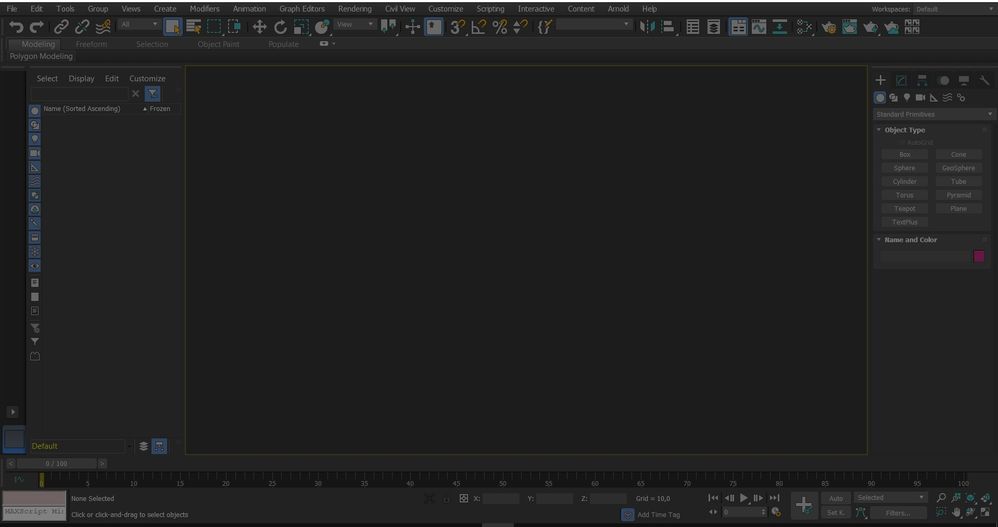Click the object name input field
Image resolution: width=998 pixels, height=527 pixels.
(925, 256)
